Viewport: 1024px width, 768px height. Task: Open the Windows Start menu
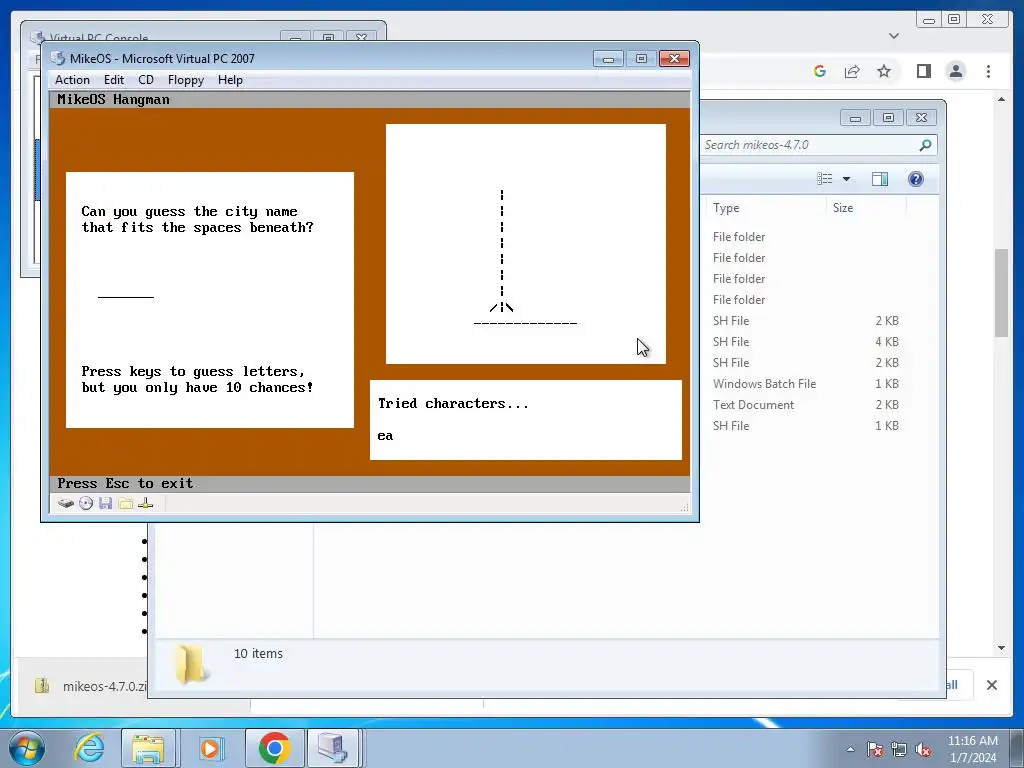coord(27,748)
